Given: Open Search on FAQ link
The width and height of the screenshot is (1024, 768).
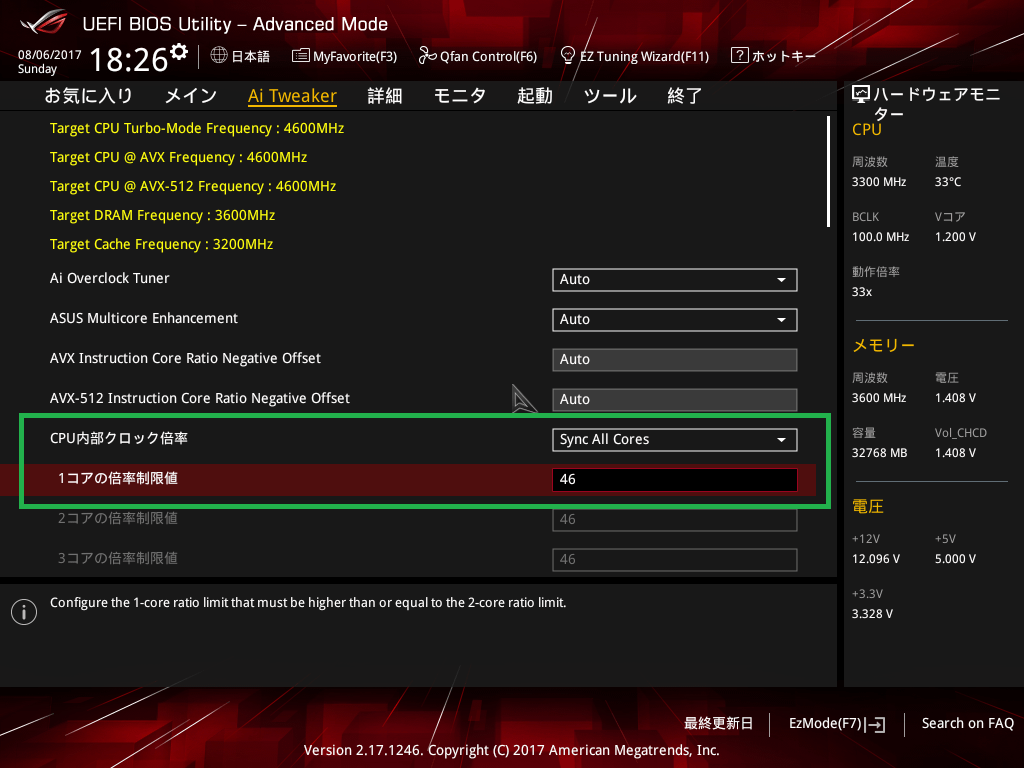Looking at the screenshot, I should click(x=968, y=724).
